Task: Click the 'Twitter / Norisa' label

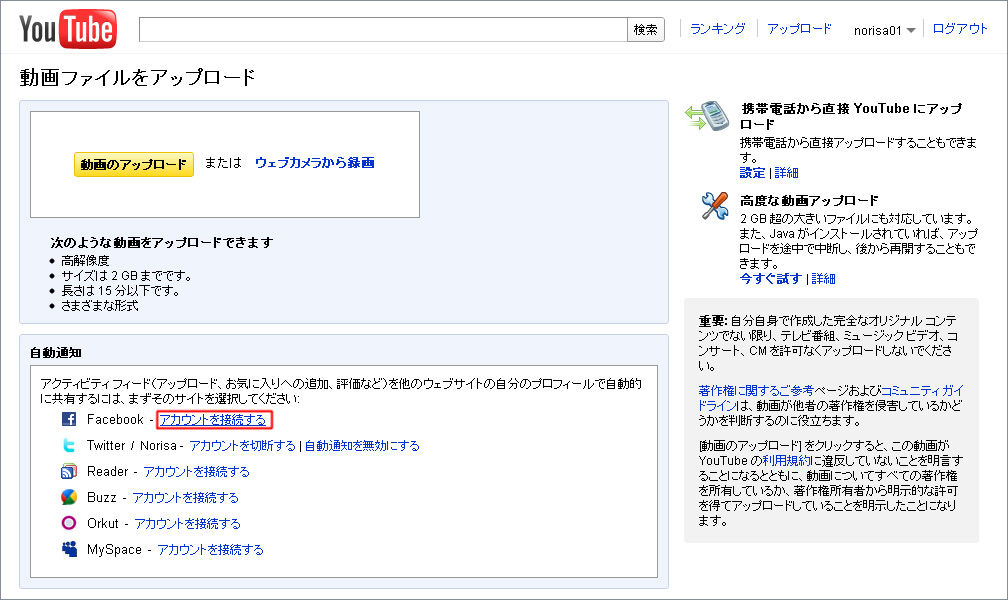Action: tap(132, 446)
